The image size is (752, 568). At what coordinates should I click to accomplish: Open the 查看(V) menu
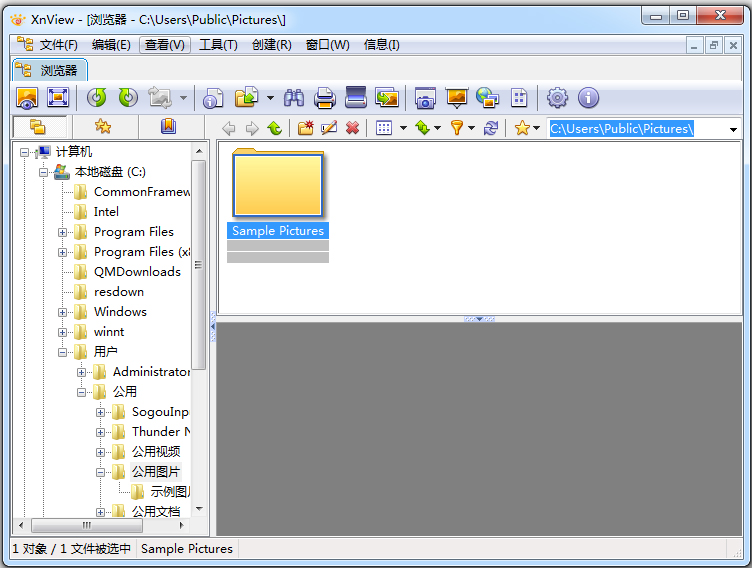coord(165,45)
